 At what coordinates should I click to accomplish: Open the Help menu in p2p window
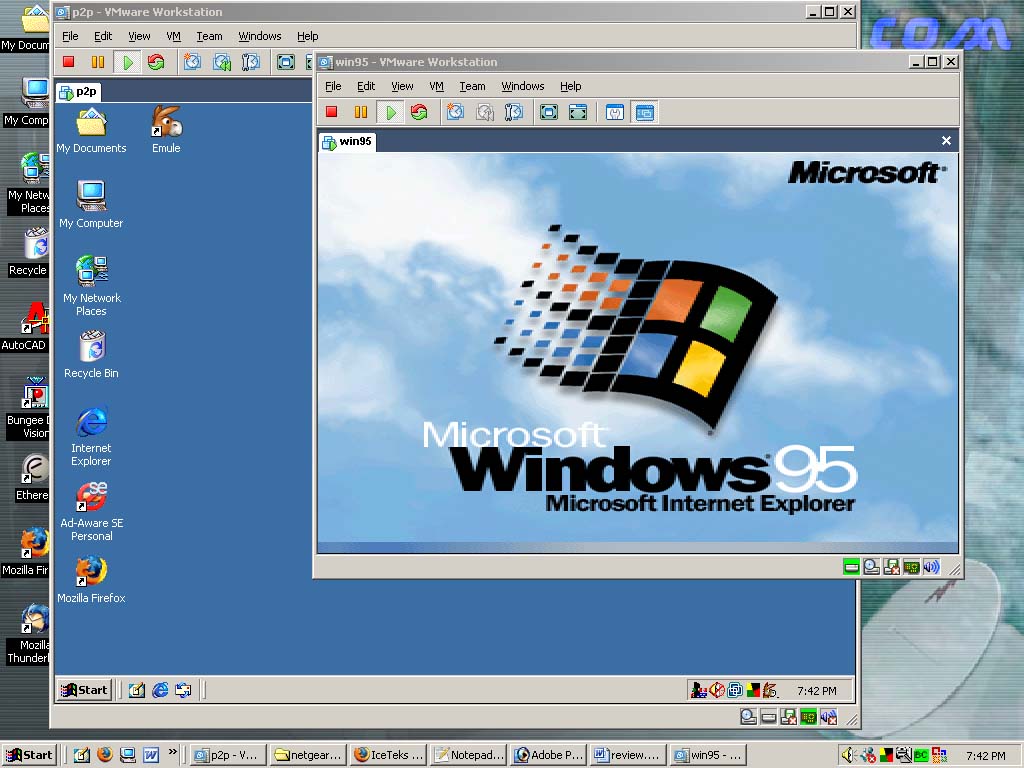tap(307, 36)
